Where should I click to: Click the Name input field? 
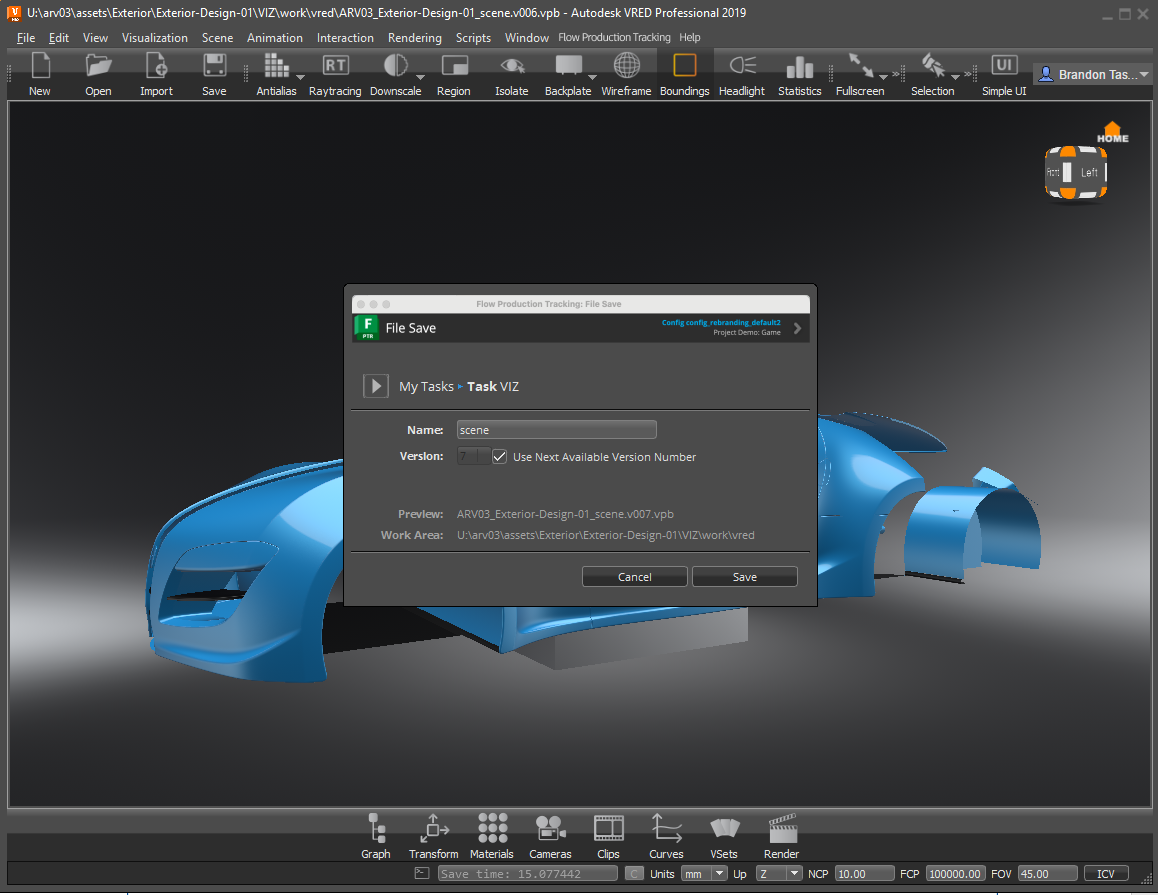coord(557,430)
